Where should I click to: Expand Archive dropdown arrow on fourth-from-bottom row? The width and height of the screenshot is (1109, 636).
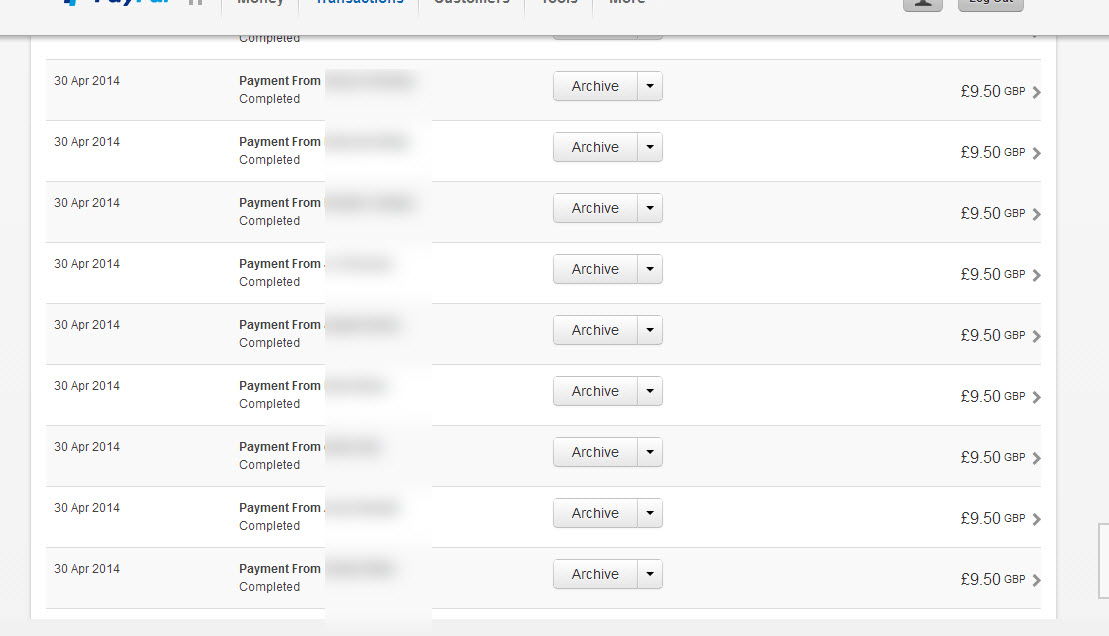click(x=650, y=391)
